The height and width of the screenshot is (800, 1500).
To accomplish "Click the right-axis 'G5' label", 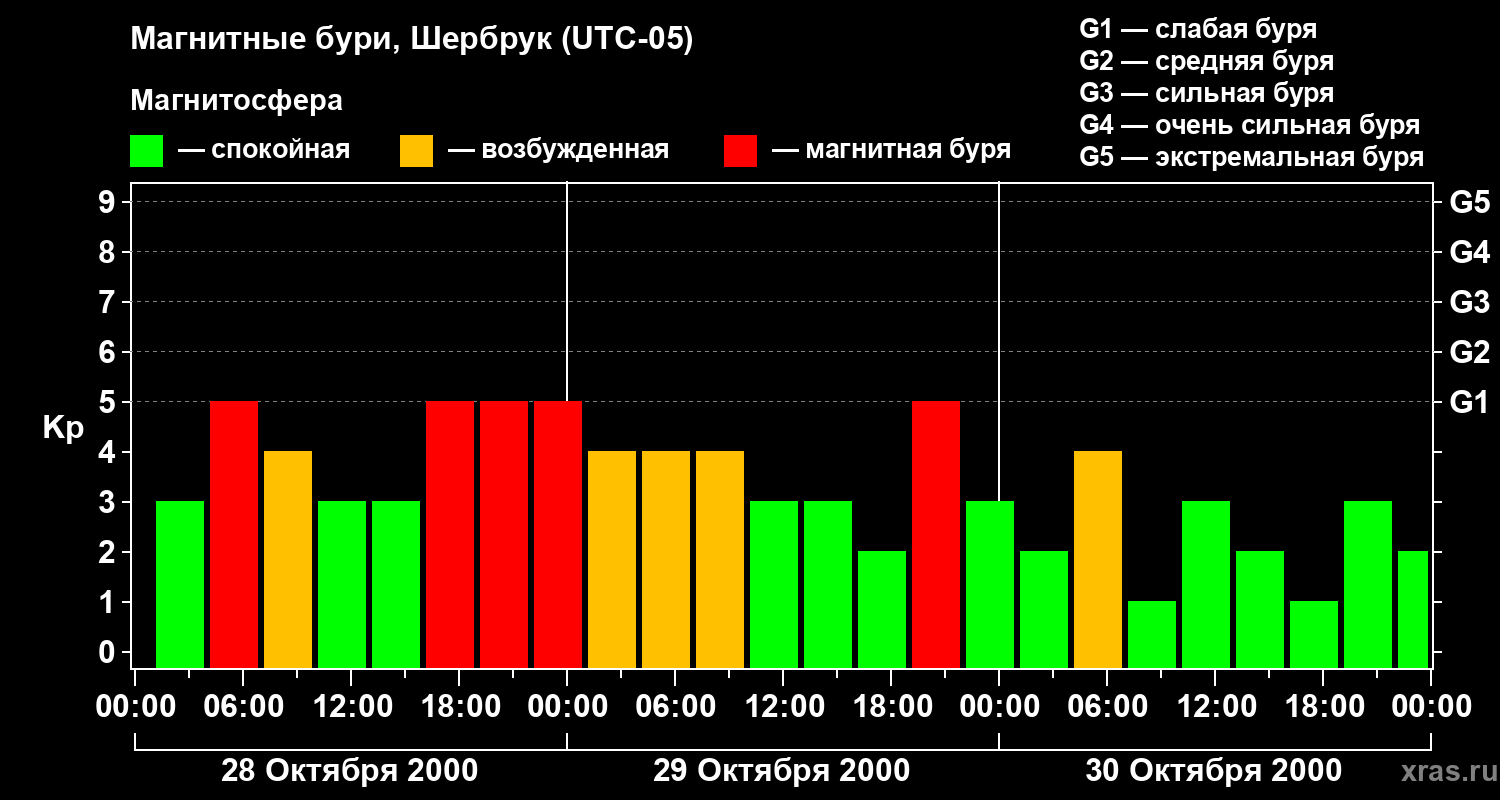I will coord(1469,202).
